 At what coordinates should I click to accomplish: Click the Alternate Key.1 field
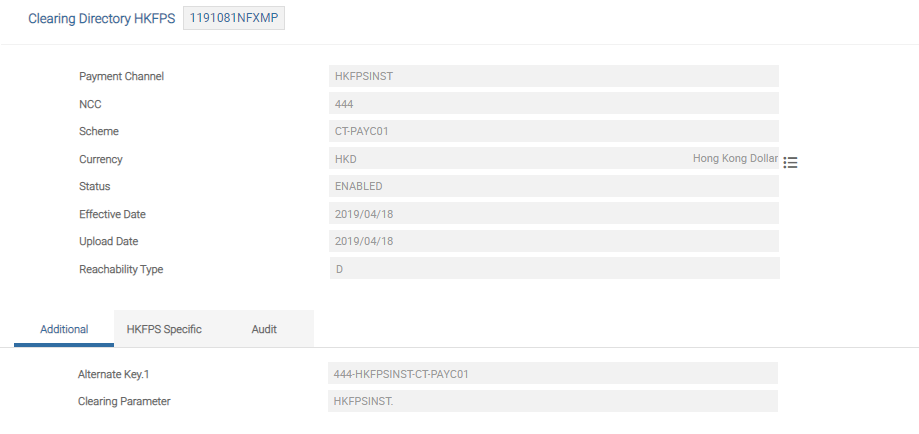[x=553, y=374]
